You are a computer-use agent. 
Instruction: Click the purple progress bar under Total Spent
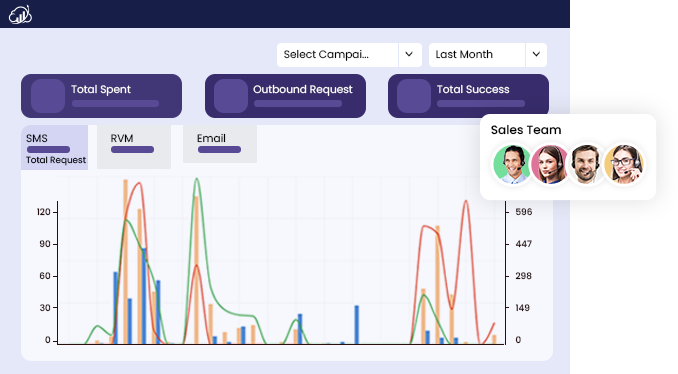[x=115, y=104]
